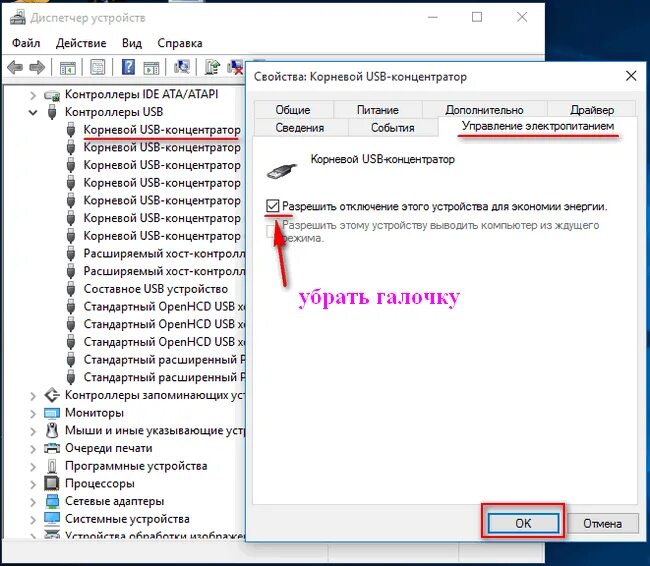This screenshot has width=650, height=566.
Task: Select the Очереди печати label
Action: 109,448
